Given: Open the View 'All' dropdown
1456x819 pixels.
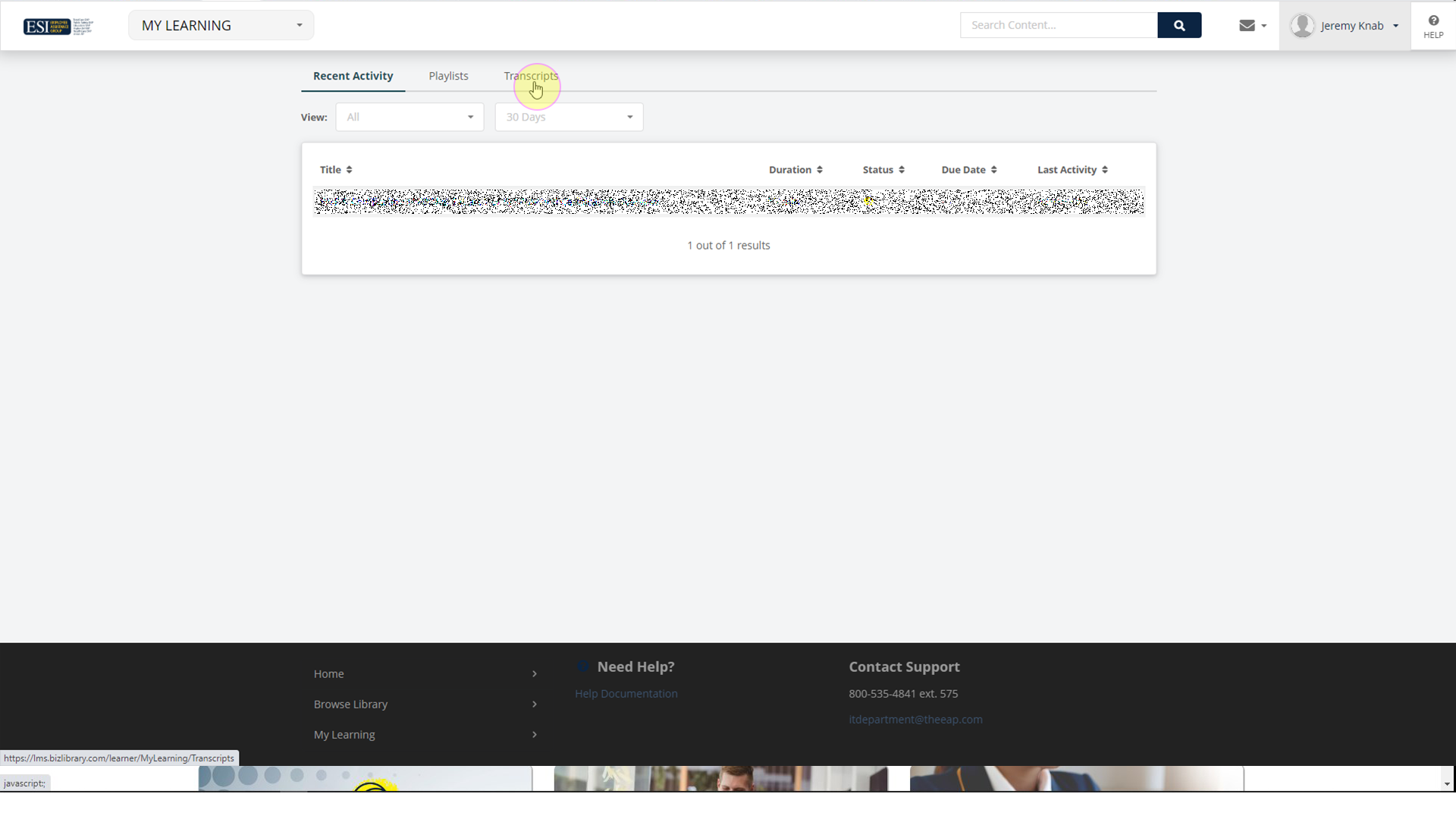Looking at the screenshot, I should [409, 117].
